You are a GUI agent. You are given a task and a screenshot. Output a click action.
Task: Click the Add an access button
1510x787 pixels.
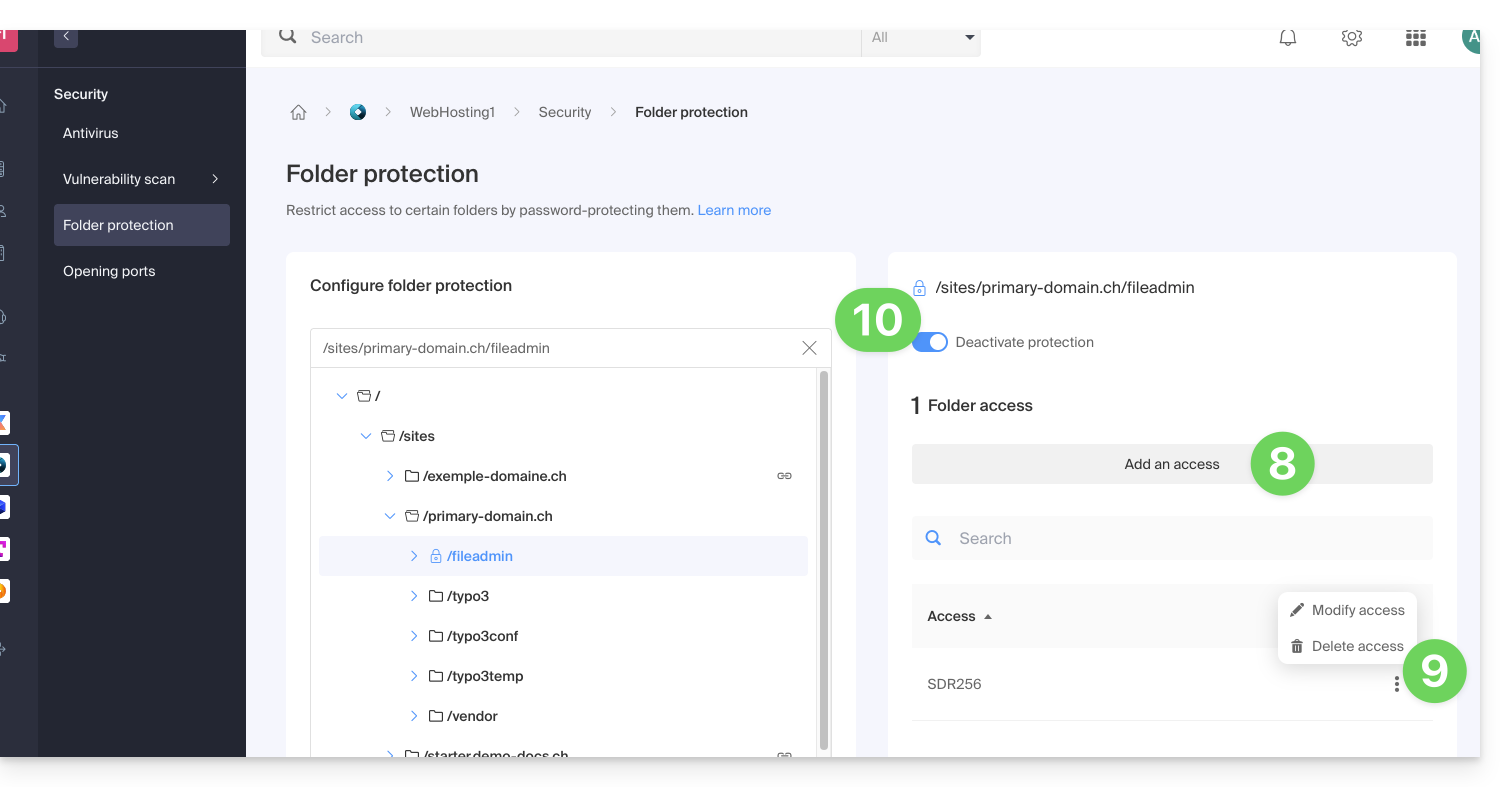point(1171,464)
